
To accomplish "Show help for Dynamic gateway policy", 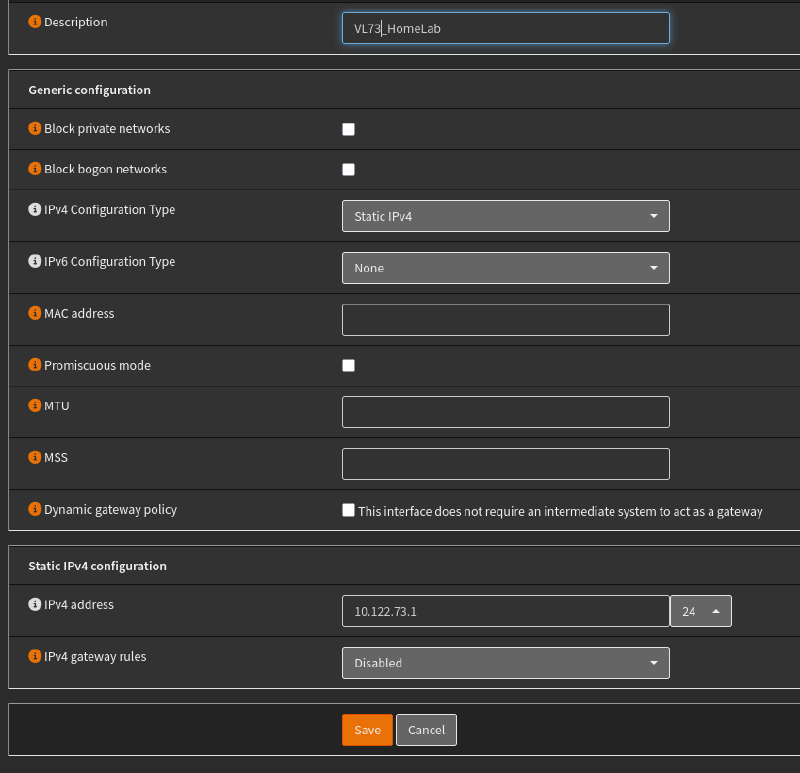I will coord(34,509).
